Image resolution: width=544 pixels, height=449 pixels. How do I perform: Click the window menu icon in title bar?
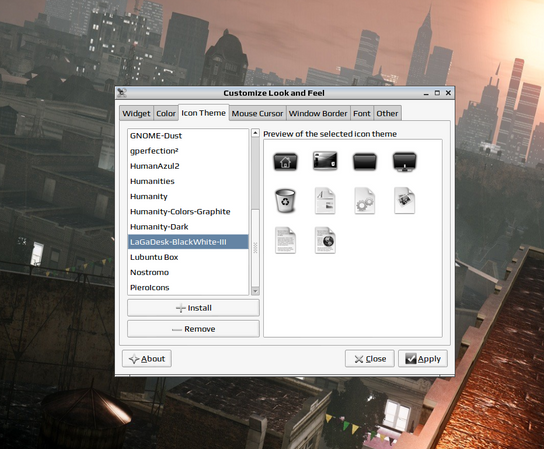(122, 93)
